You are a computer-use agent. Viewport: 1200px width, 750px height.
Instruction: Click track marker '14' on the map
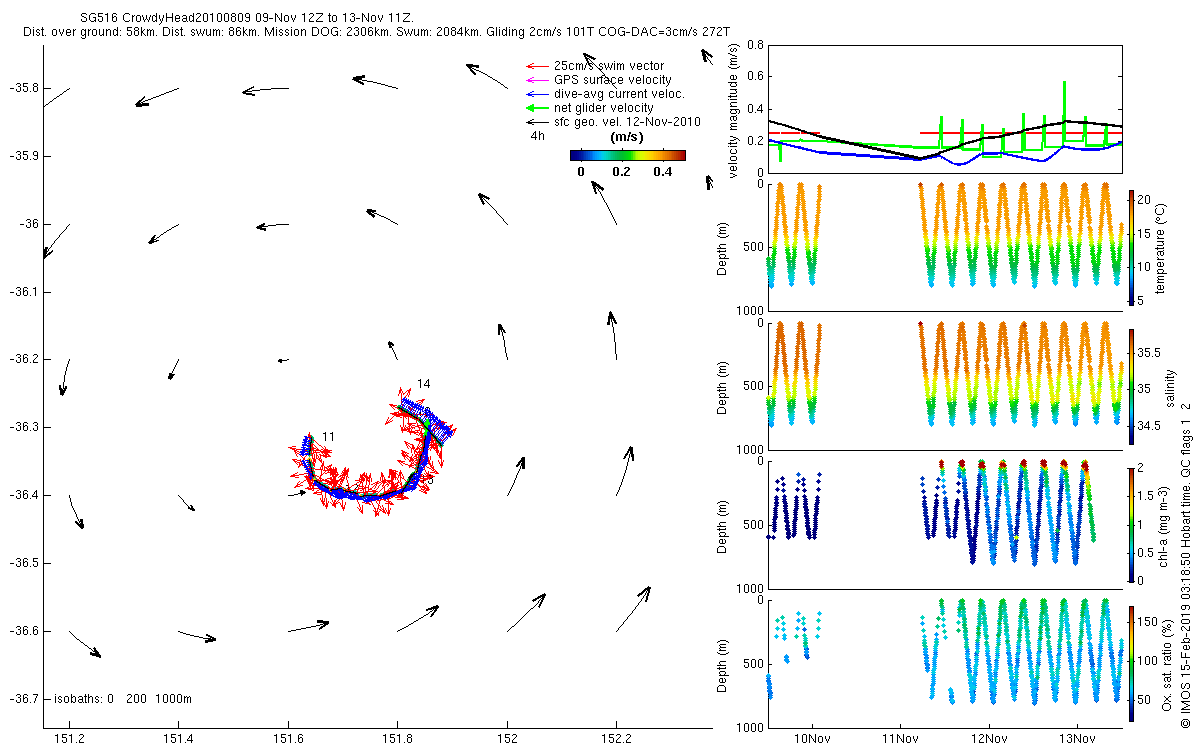tap(424, 384)
